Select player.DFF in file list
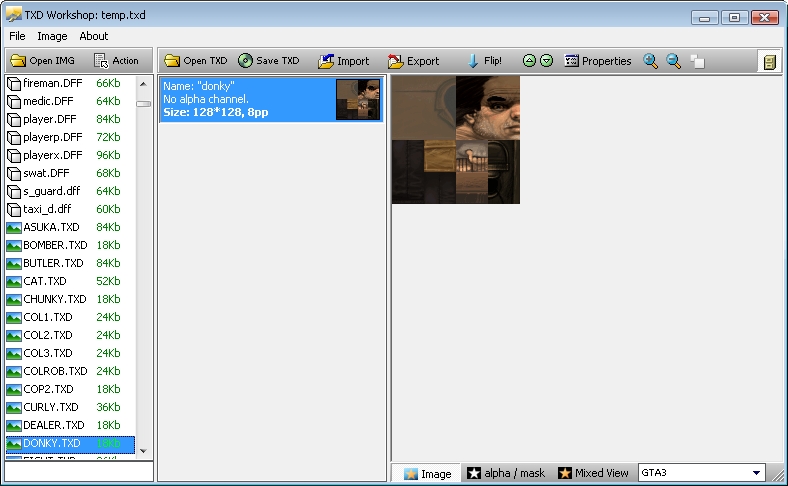This screenshot has width=788, height=486. coord(70,120)
